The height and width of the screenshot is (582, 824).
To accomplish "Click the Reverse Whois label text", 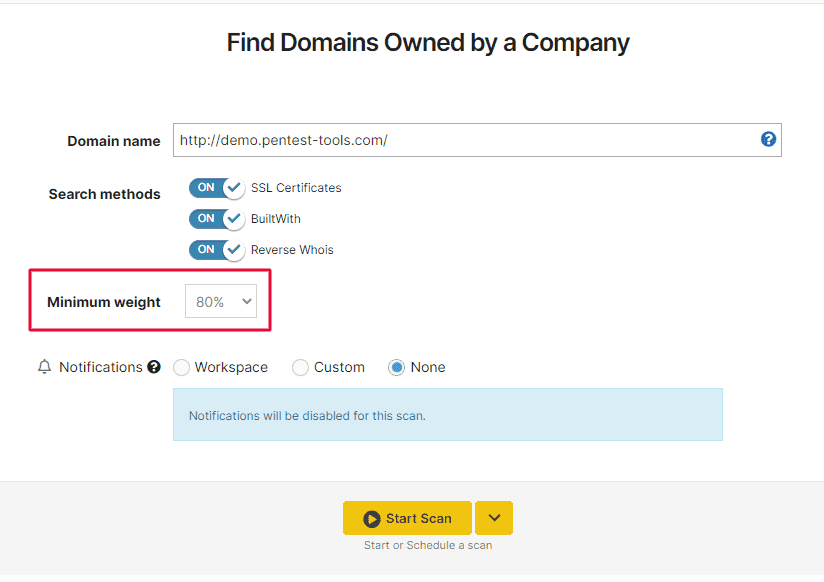I will coord(291,250).
